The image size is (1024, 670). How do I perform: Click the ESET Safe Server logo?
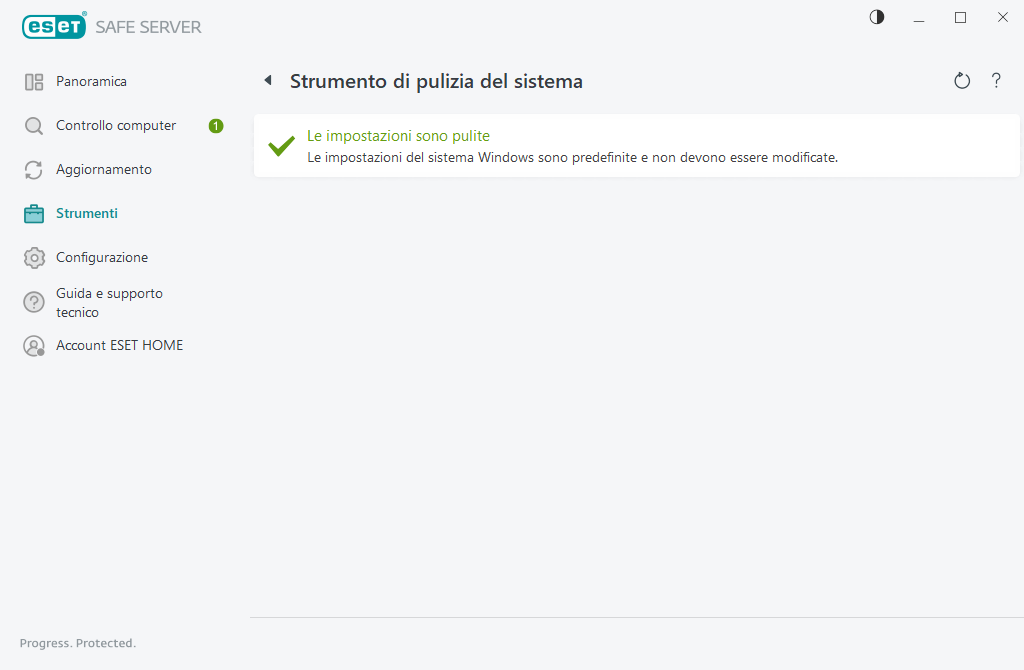tap(111, 27)
